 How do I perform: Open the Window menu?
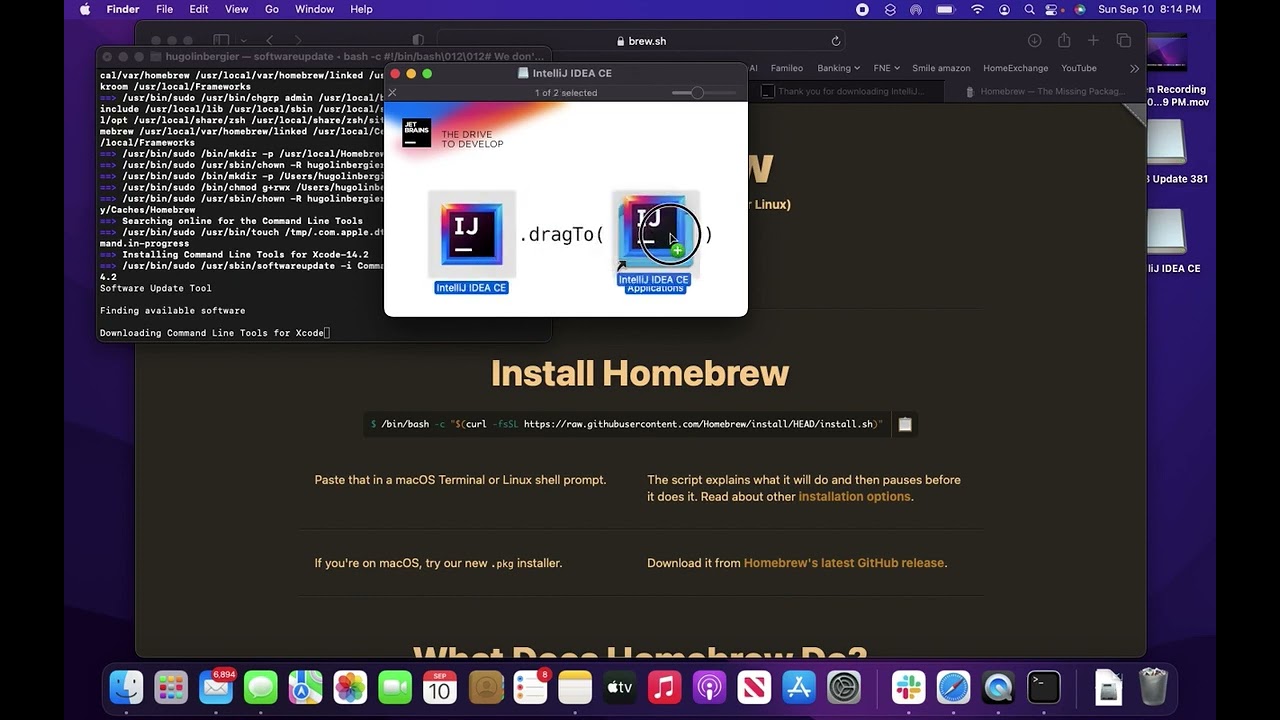pyautogui.click(x=314, y=9)
